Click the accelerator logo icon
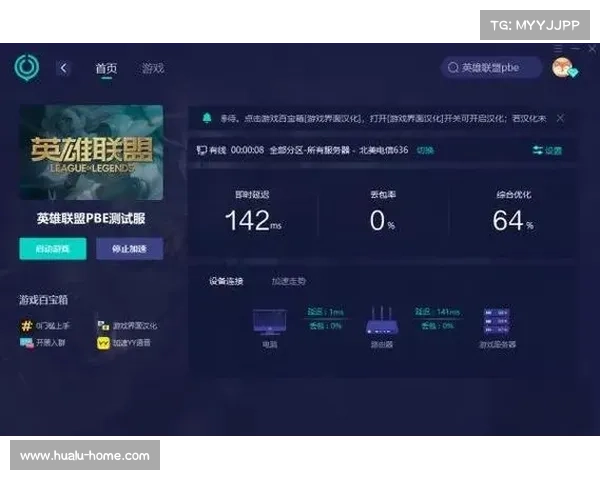 26,67
